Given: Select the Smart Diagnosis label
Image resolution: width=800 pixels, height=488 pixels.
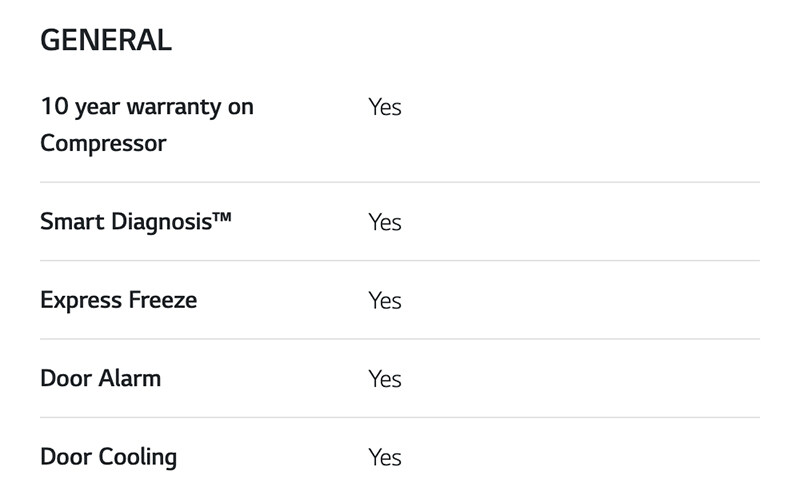Looking at the screenshot, I should click(135, 221).
